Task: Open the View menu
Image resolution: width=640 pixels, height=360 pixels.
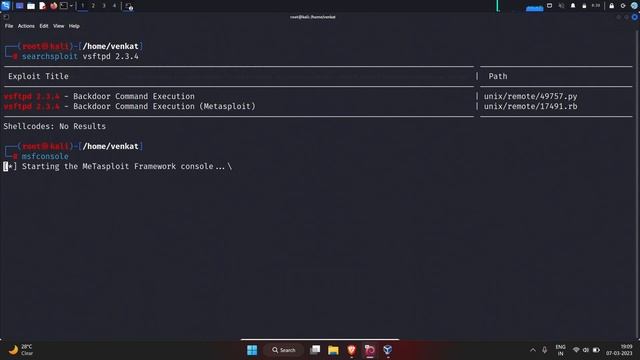Action: tap(58, 26)
